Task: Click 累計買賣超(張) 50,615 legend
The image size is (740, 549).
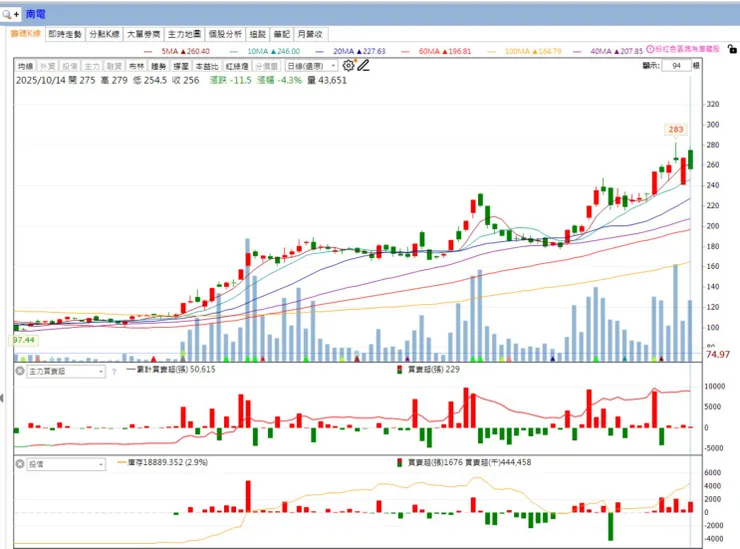Action: tap(171, 370)
